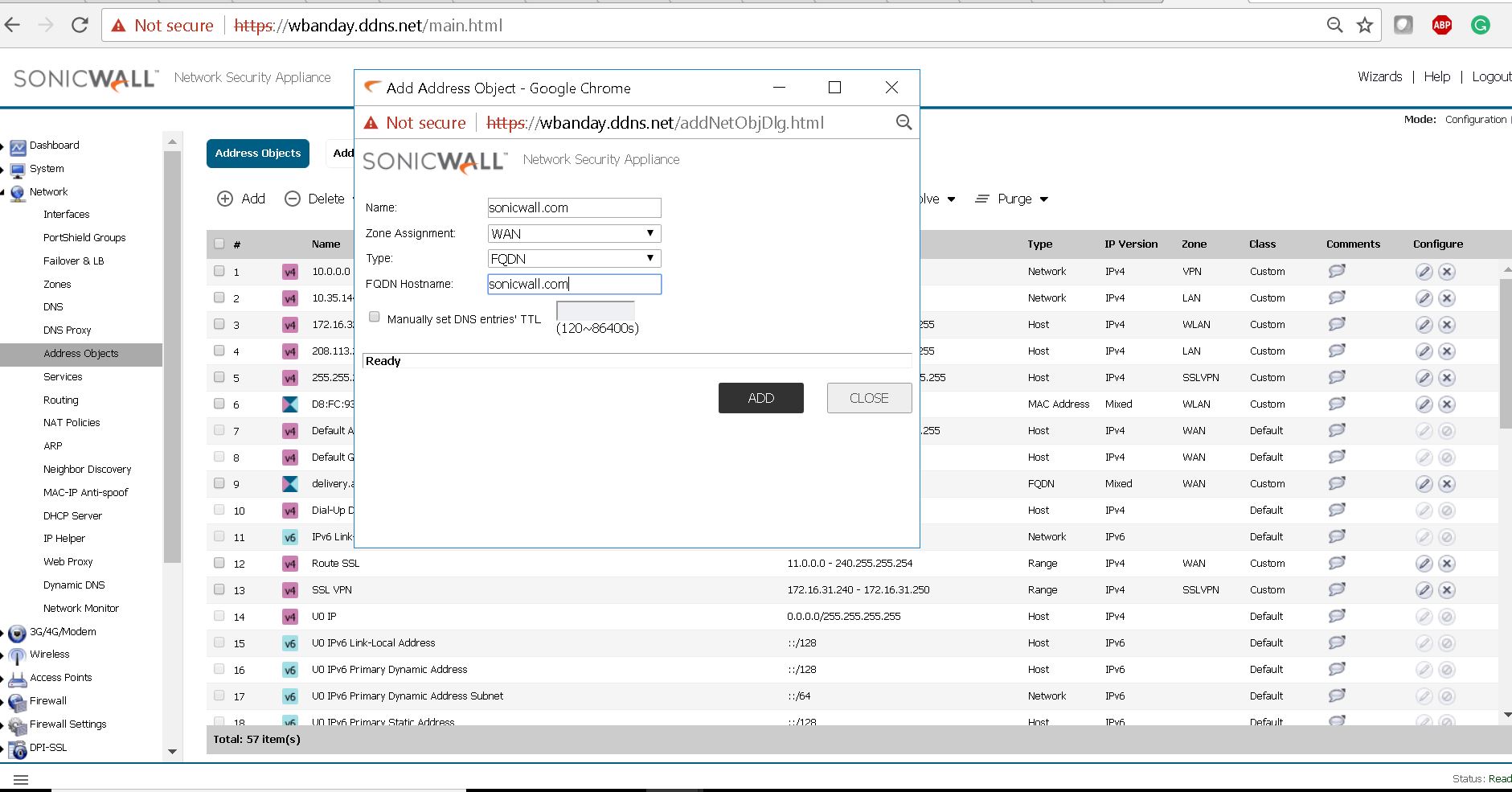The width and height of the screenshot is (1512, 792).
Task: Click the v4 badge in row 4
Action: [290, 351]
